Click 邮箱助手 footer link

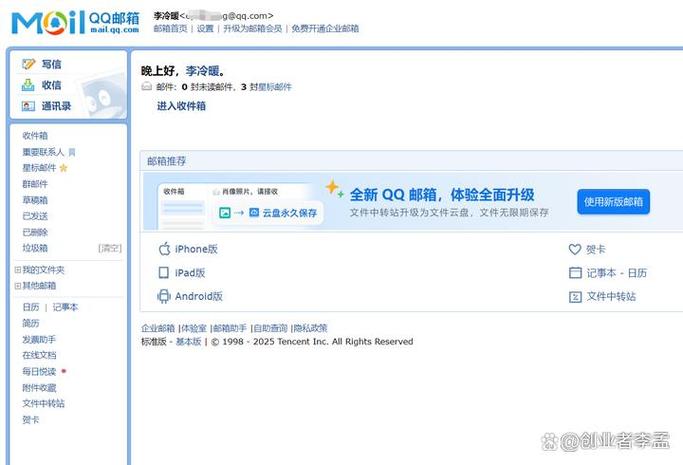click(x=230, y=328)
